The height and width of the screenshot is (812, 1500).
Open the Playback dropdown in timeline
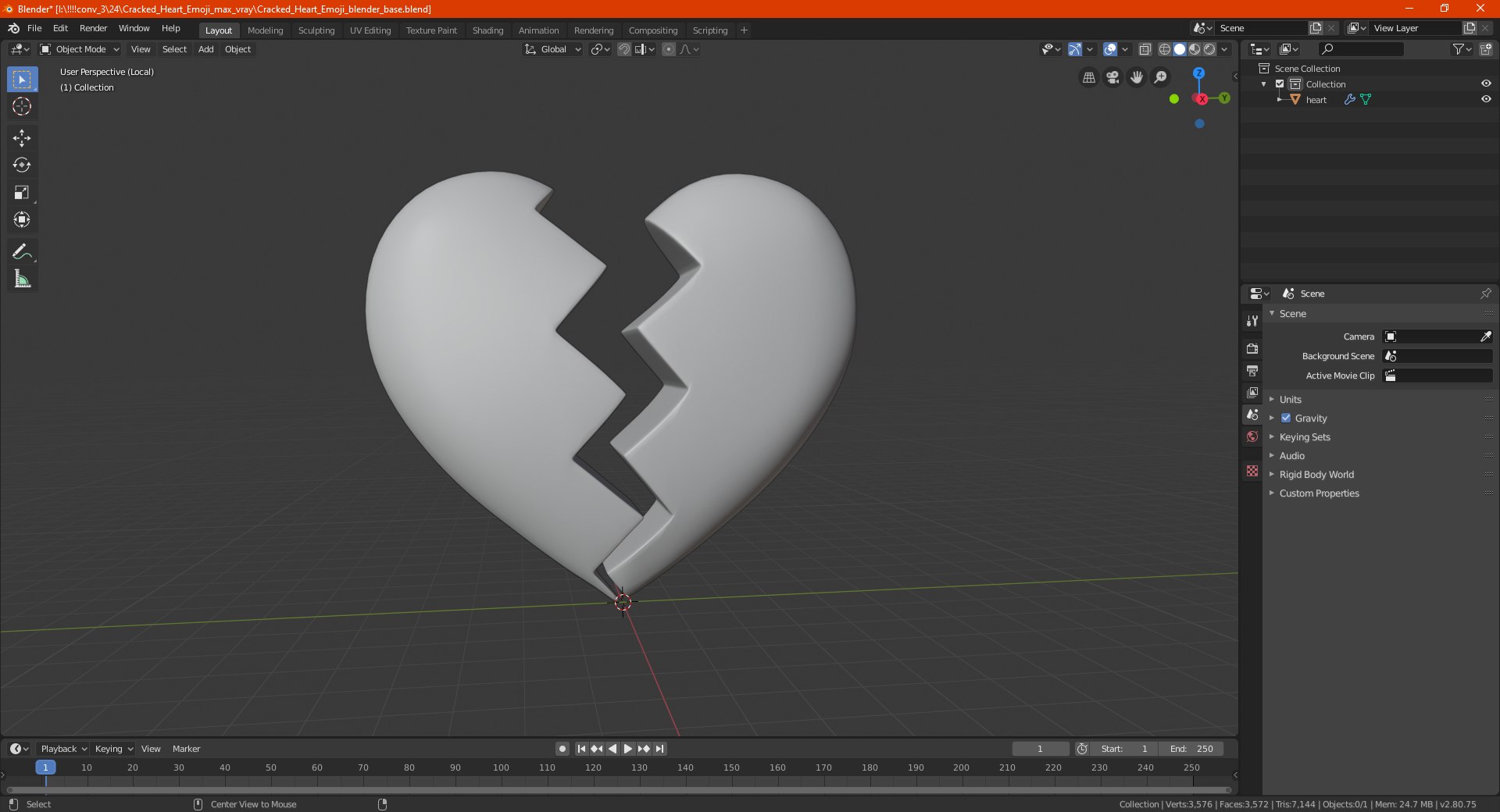click(x=63, y=749)
